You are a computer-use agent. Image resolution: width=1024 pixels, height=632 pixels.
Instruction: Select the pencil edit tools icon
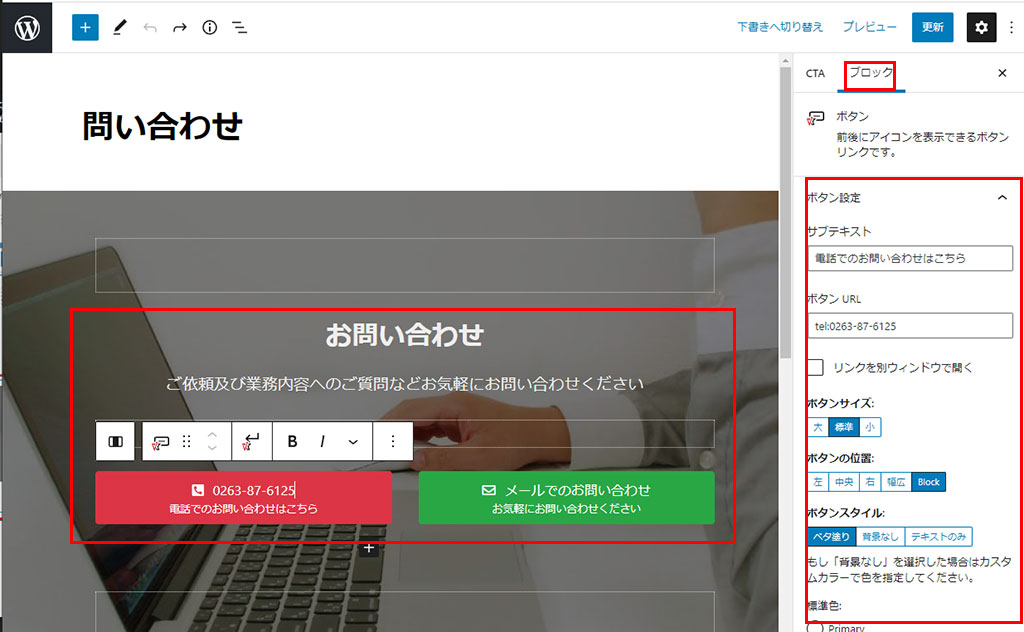(x=120, y=27)
